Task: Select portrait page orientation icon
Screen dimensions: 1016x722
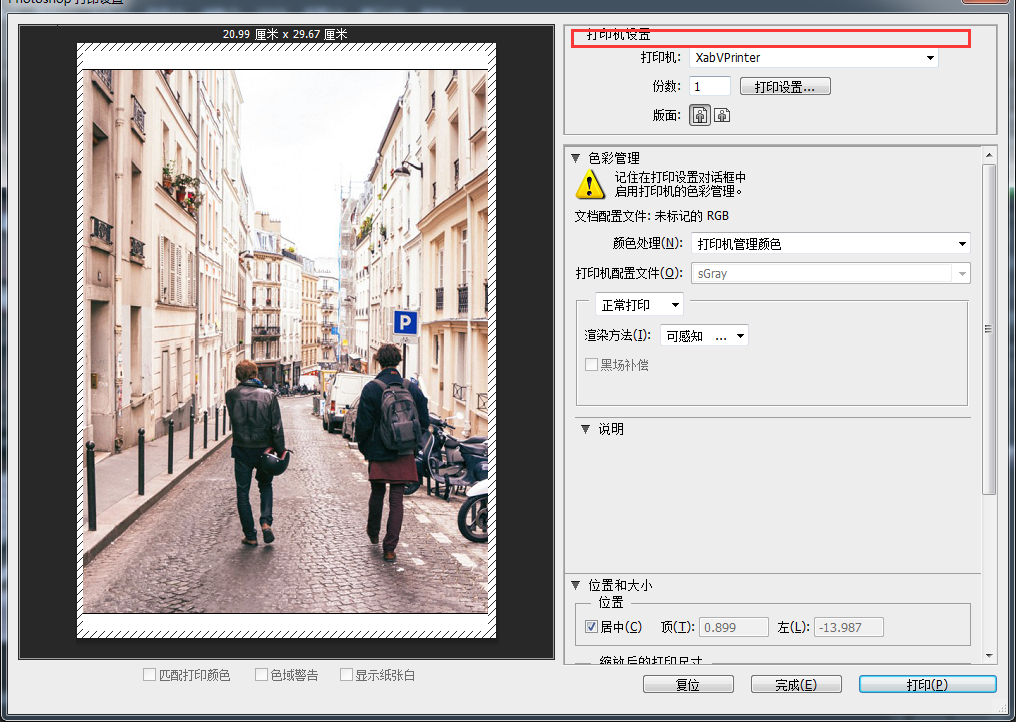Action: pos(700,115)
